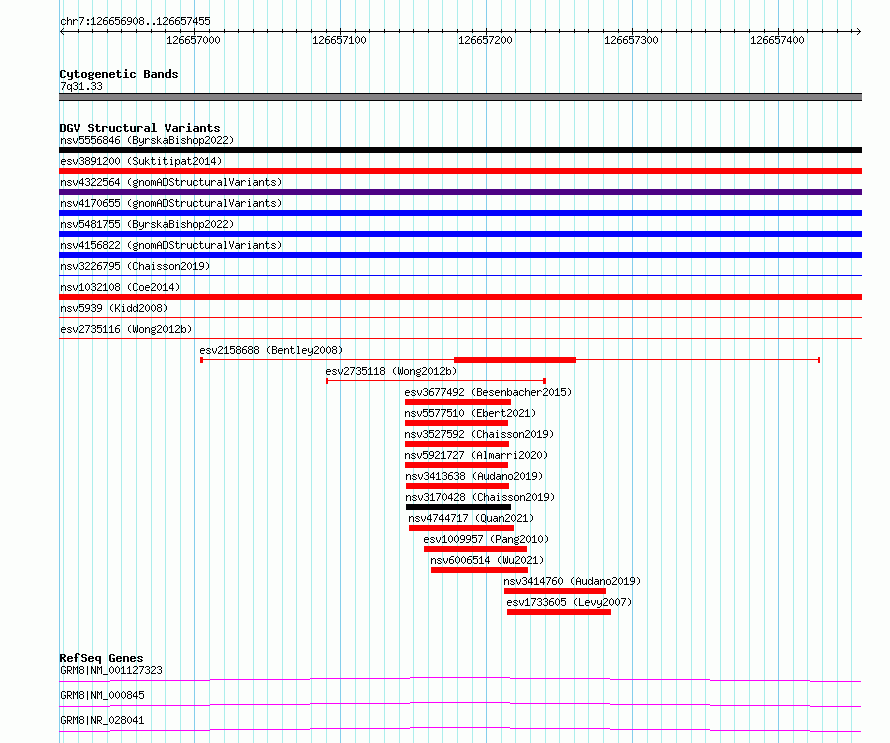Select nsv4744717 (Quan2021) label

pyautogui.click(x=471, y=518)
